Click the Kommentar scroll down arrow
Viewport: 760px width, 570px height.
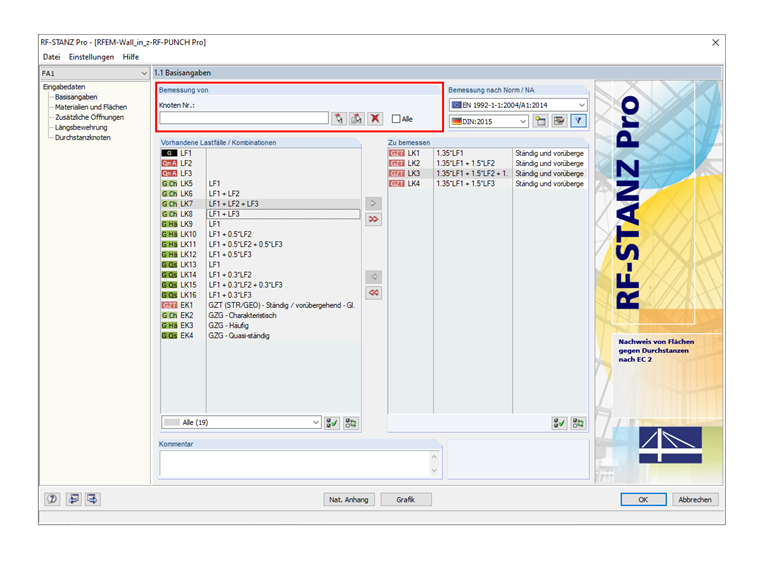coord(434,471)
